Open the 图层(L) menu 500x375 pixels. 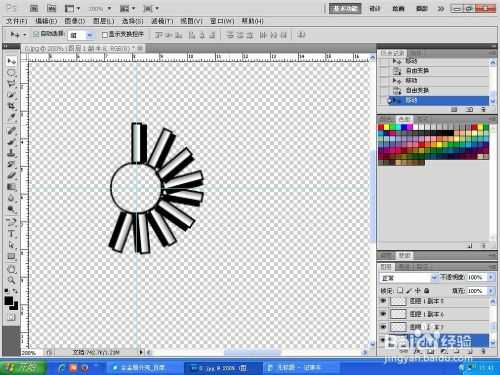104,21
